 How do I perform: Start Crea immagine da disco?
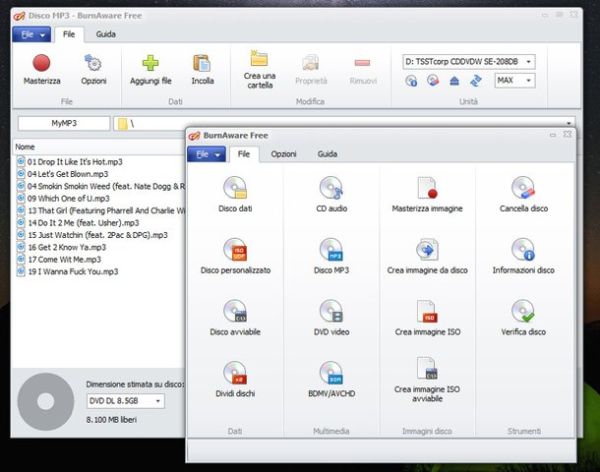click(x=427, y=256)
